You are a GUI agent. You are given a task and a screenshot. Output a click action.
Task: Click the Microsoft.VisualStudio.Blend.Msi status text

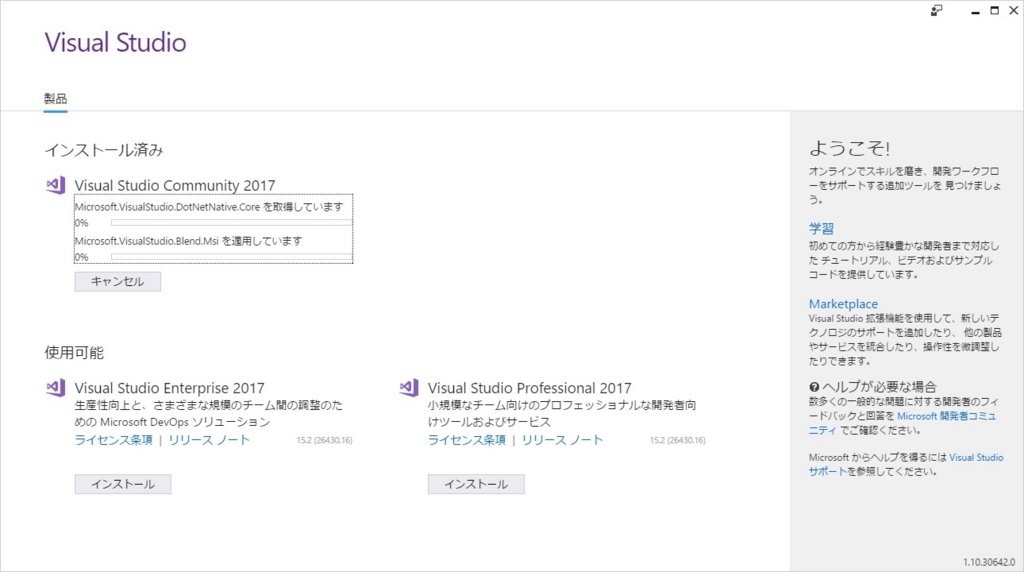click(x=189, y=241)
